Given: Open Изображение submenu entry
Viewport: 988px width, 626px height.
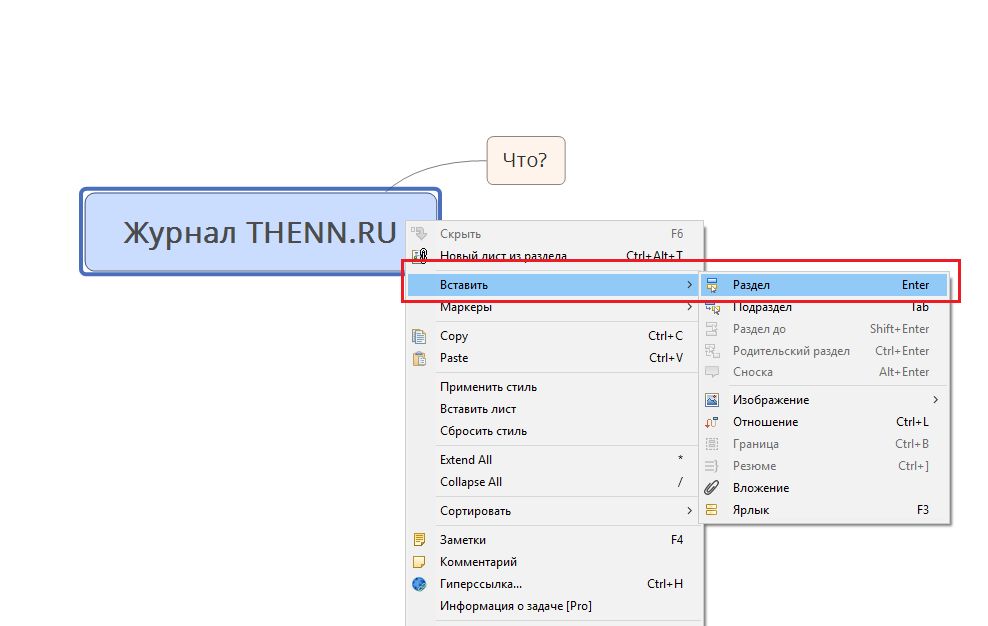Looking at the screenshot, I should 824,400.
